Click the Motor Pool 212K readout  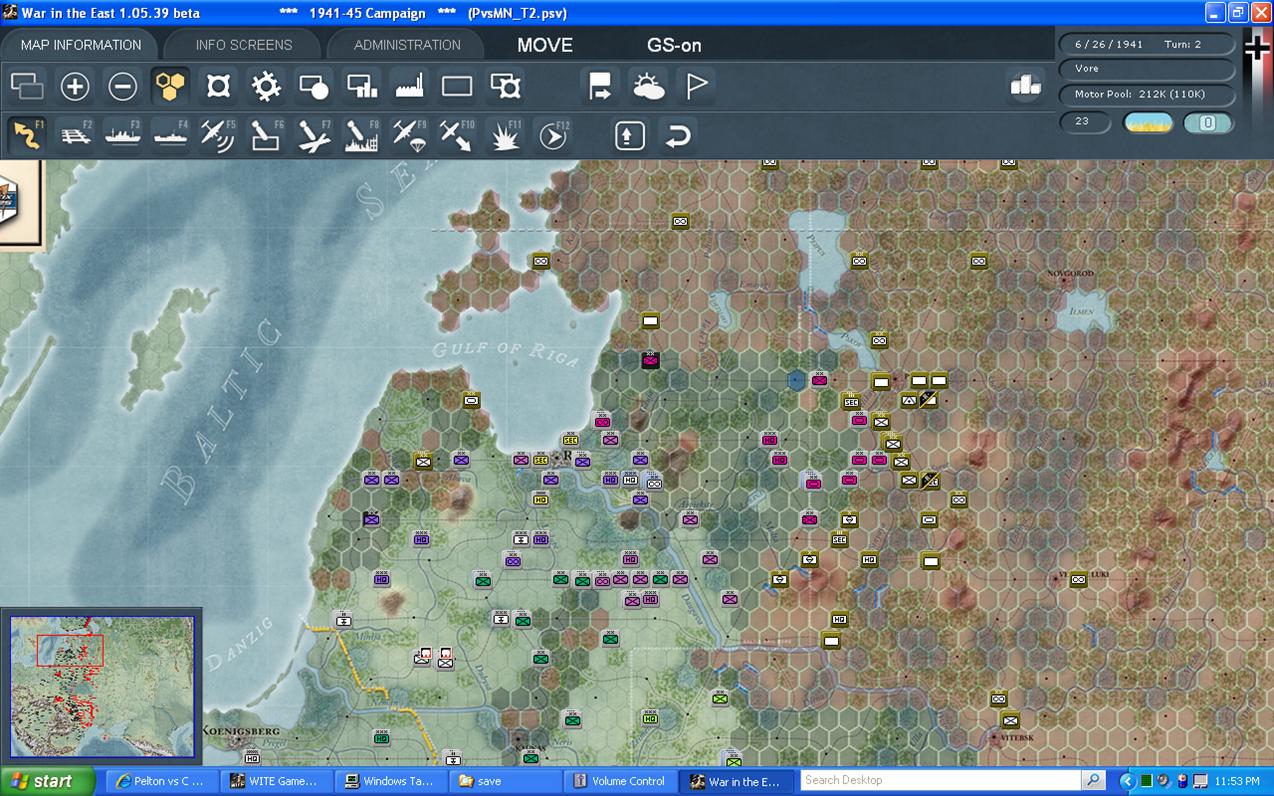(1146, 94)
